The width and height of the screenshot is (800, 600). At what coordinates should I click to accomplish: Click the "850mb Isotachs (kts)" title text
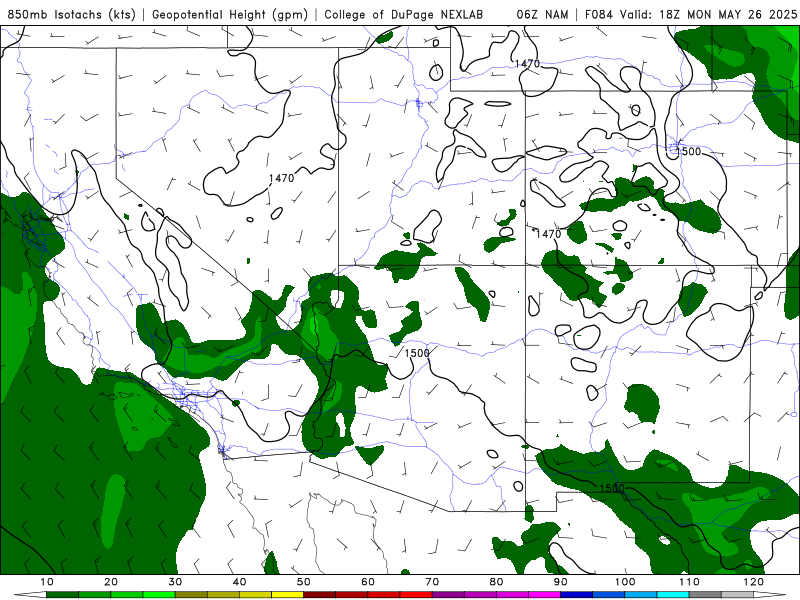coord(72,15)
